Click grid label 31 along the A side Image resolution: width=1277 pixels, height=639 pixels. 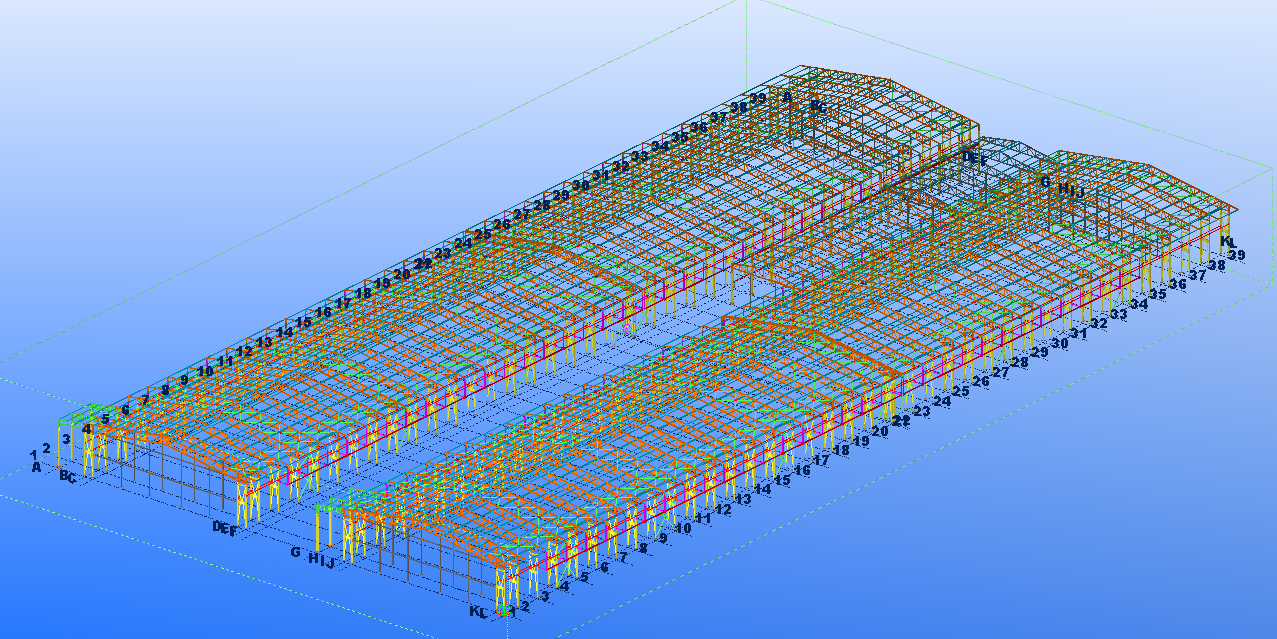point(600,176)
